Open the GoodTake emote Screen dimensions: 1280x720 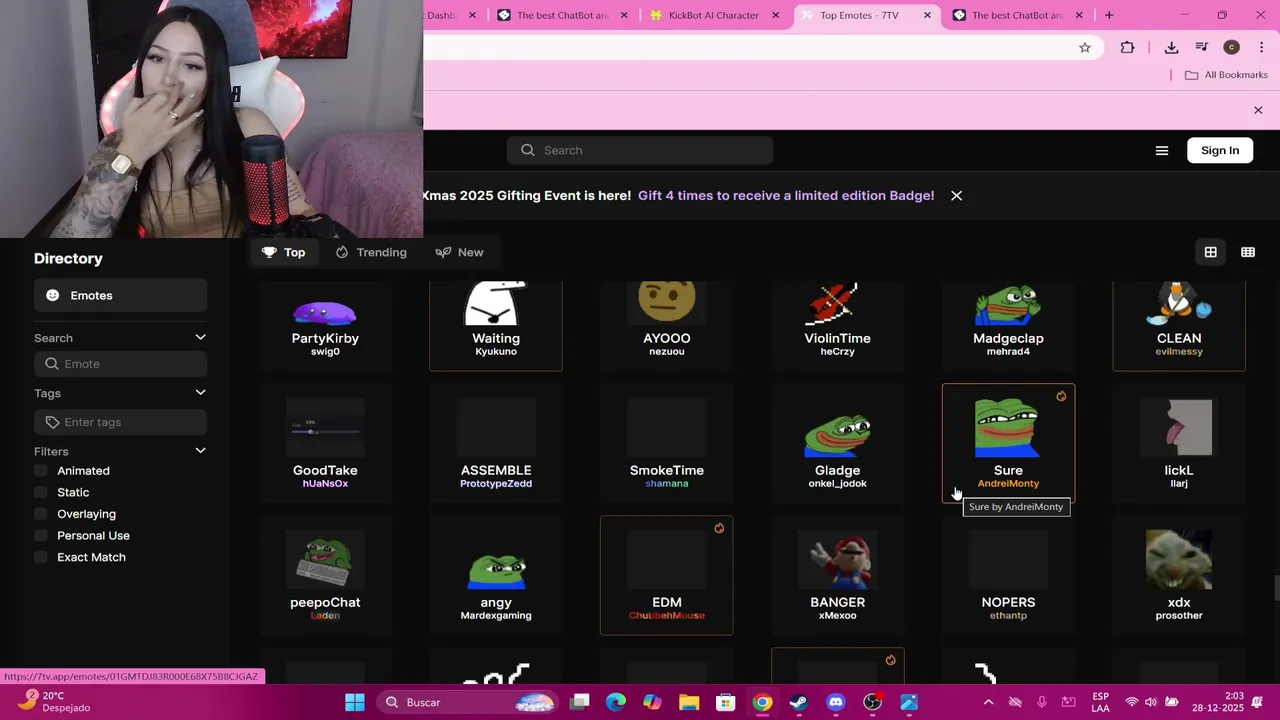click(325, 443)
